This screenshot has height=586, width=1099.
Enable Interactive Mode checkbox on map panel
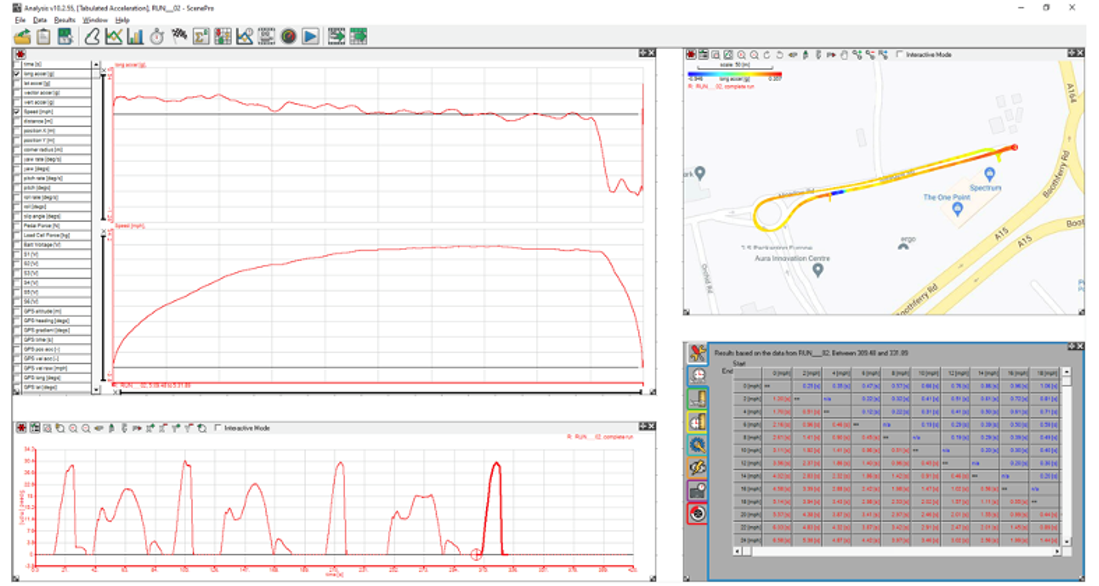[x=900, y=54]
